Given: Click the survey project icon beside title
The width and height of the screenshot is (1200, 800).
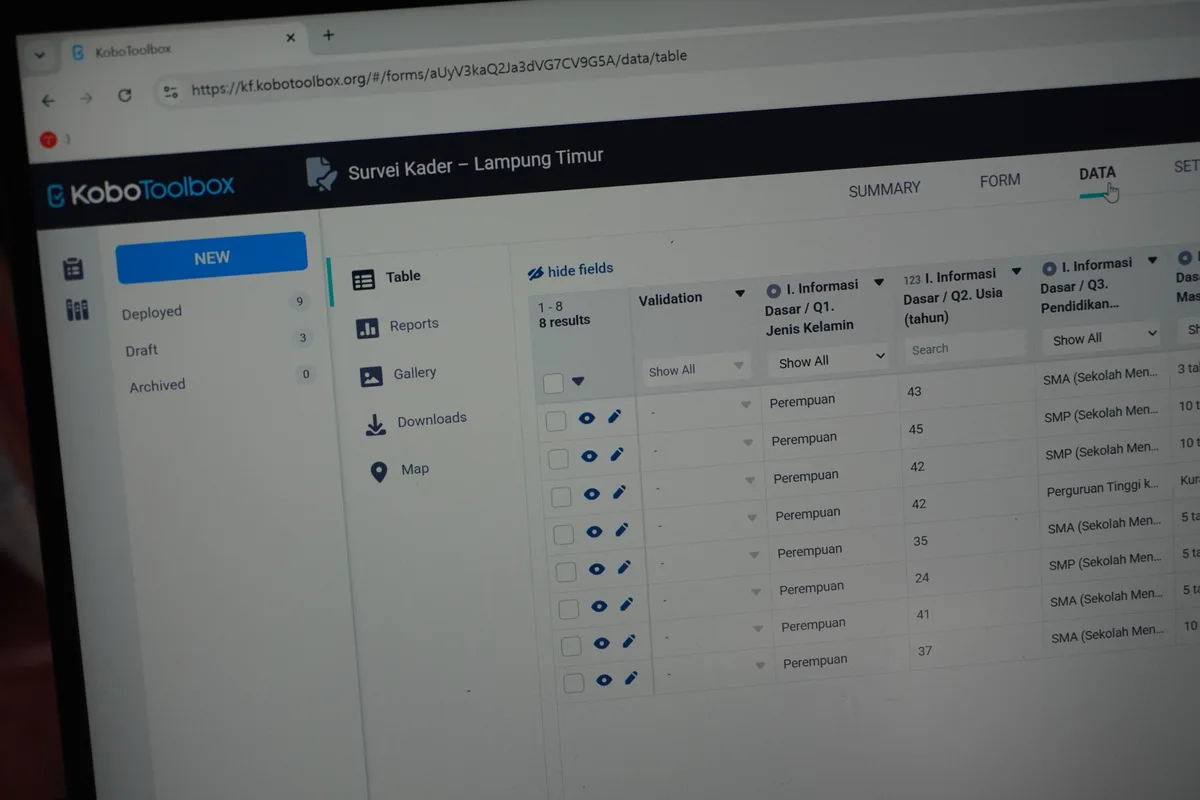Looking at the screenshot, I should tap(321, 173).
